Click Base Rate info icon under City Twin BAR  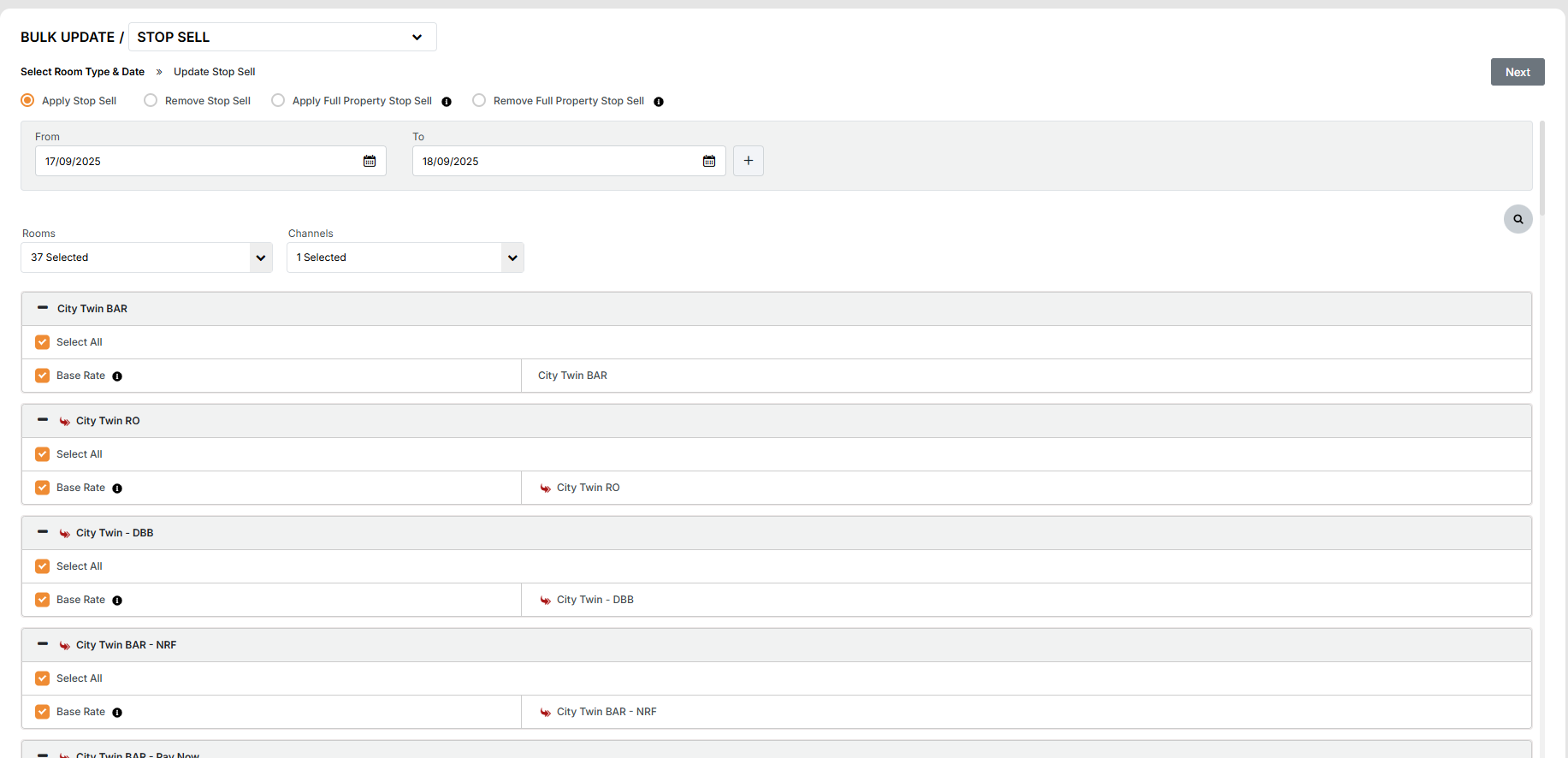click(117, 376)
